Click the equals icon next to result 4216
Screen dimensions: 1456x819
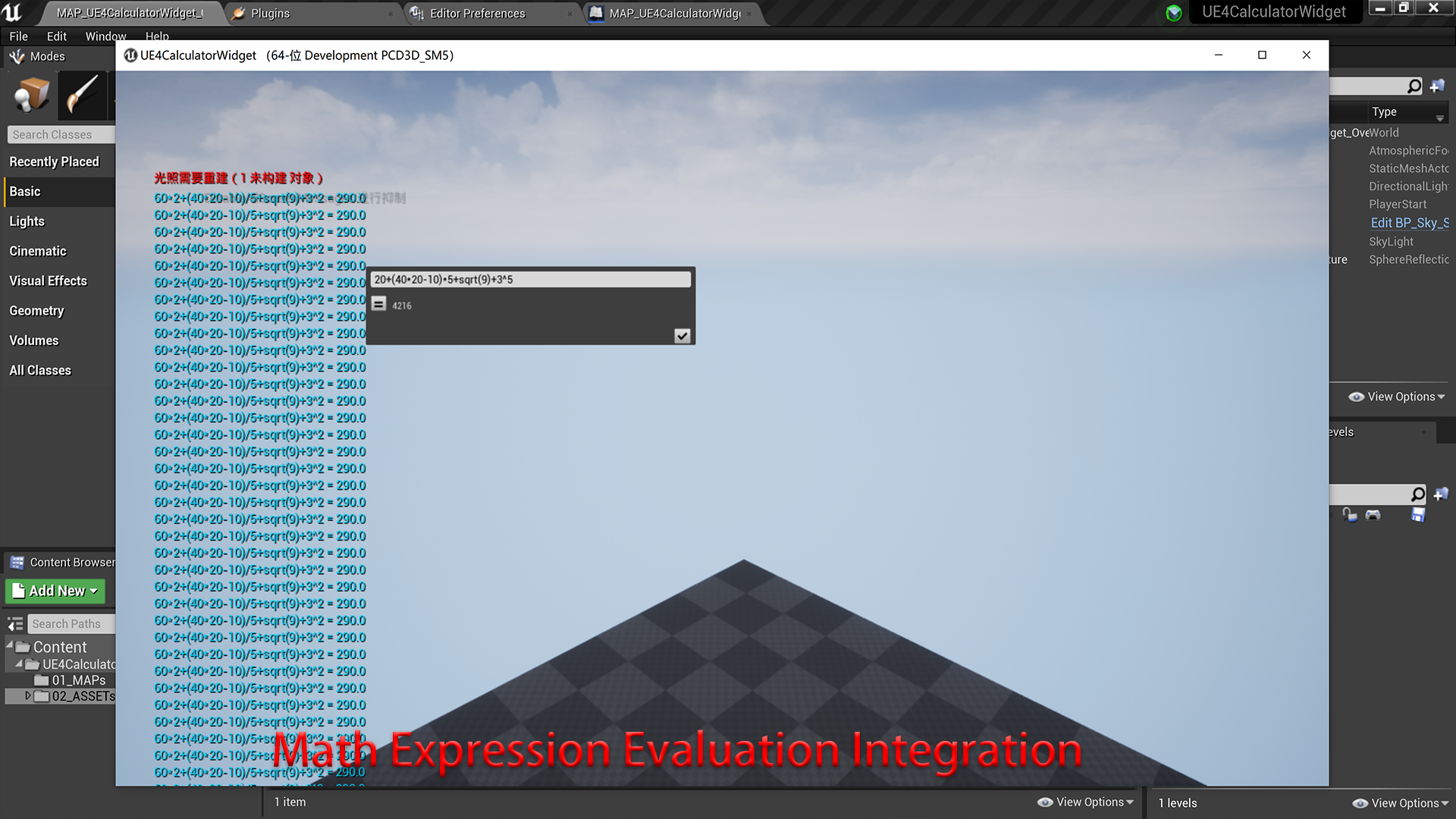378,305
